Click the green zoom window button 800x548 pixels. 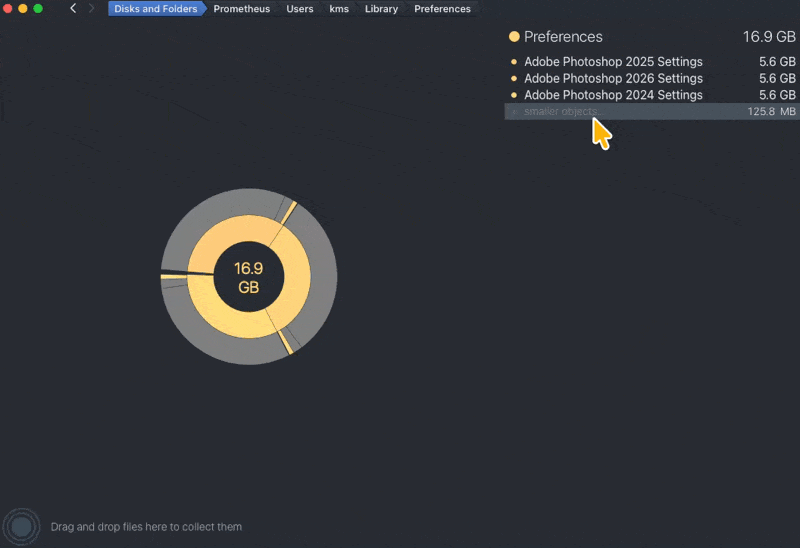(38, 9)
